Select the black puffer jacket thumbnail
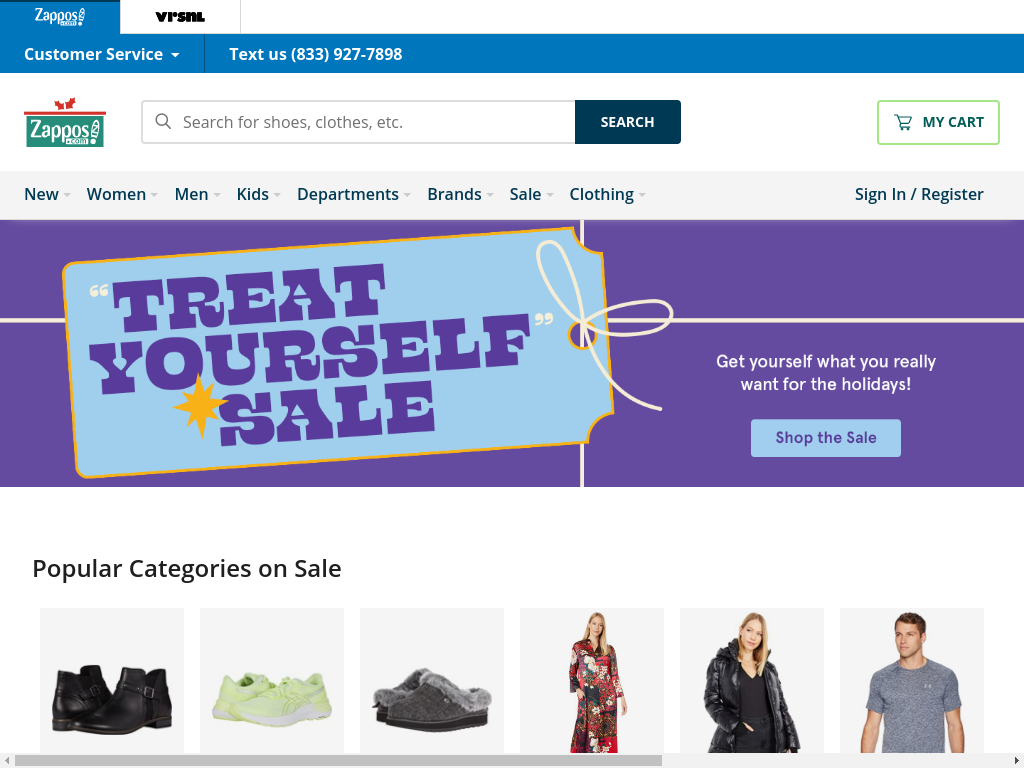1024x768 pixels. pyautogui.click(x=752, y=680)
